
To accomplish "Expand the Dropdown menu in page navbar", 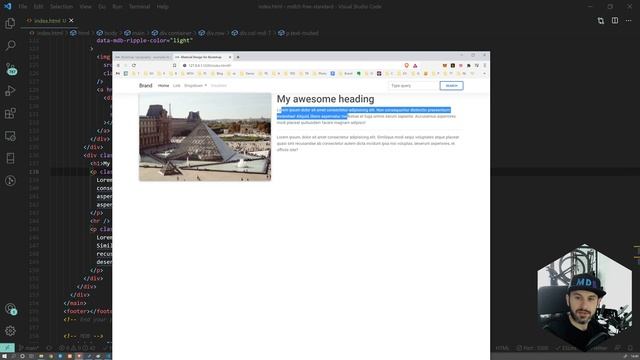I will coord(196,86).
